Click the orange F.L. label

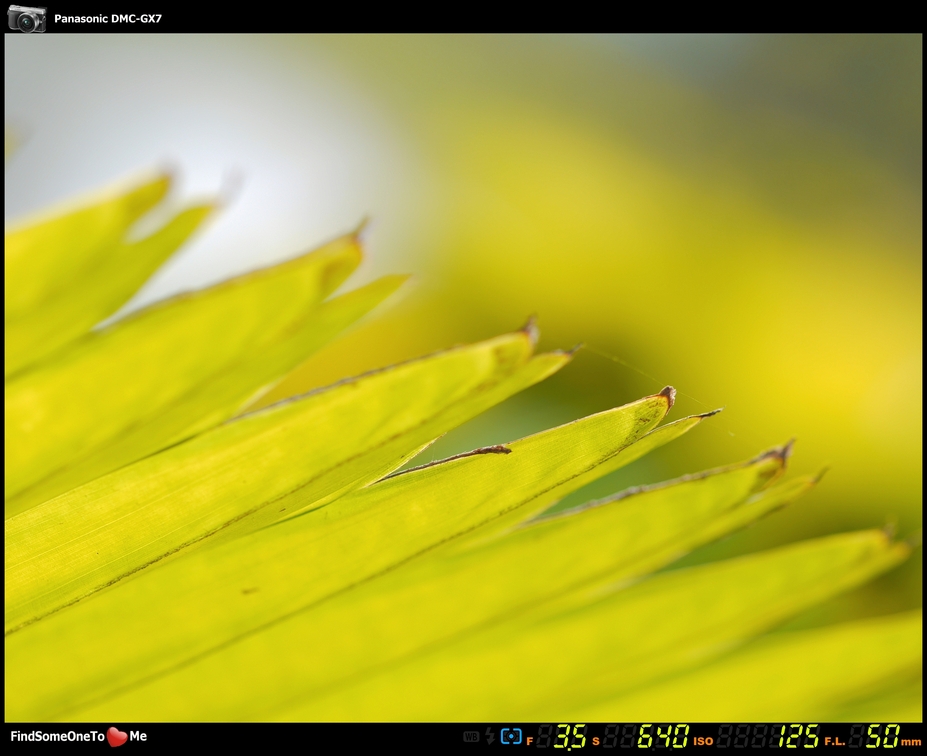[834, 741]
